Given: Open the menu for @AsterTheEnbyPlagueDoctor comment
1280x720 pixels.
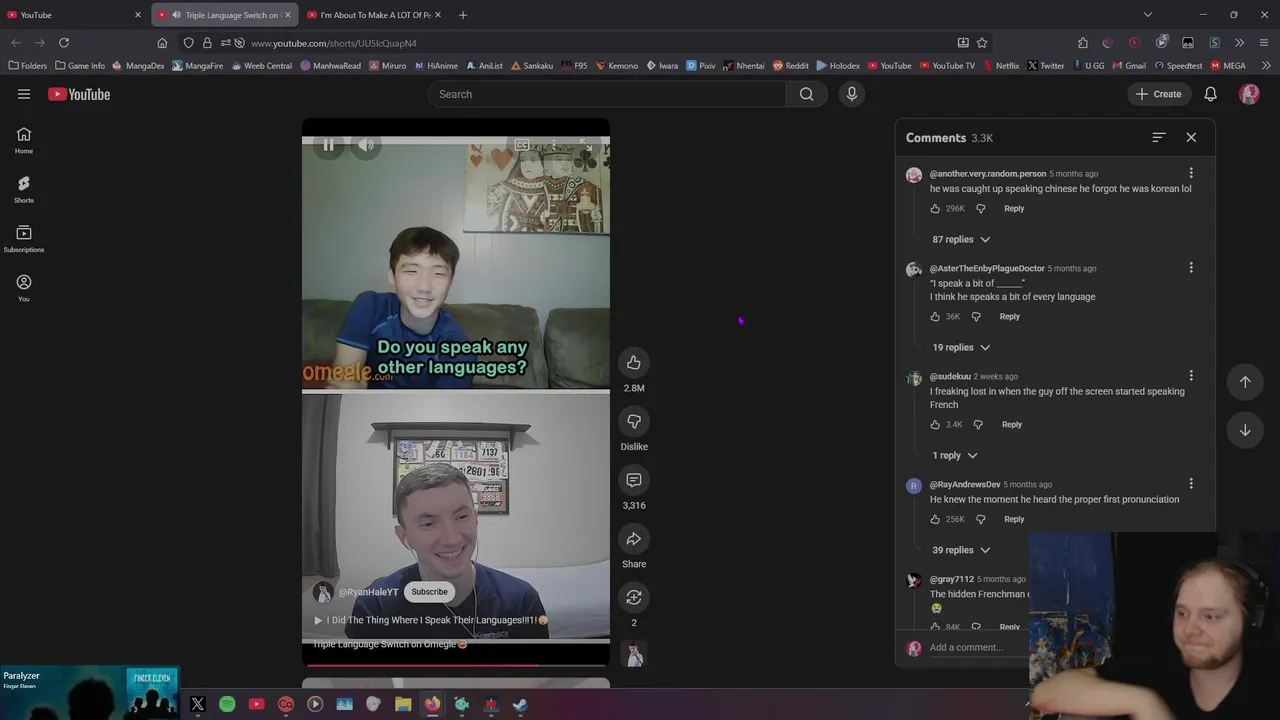Looking at the screenshot, I should click(x=1191, y=268).
